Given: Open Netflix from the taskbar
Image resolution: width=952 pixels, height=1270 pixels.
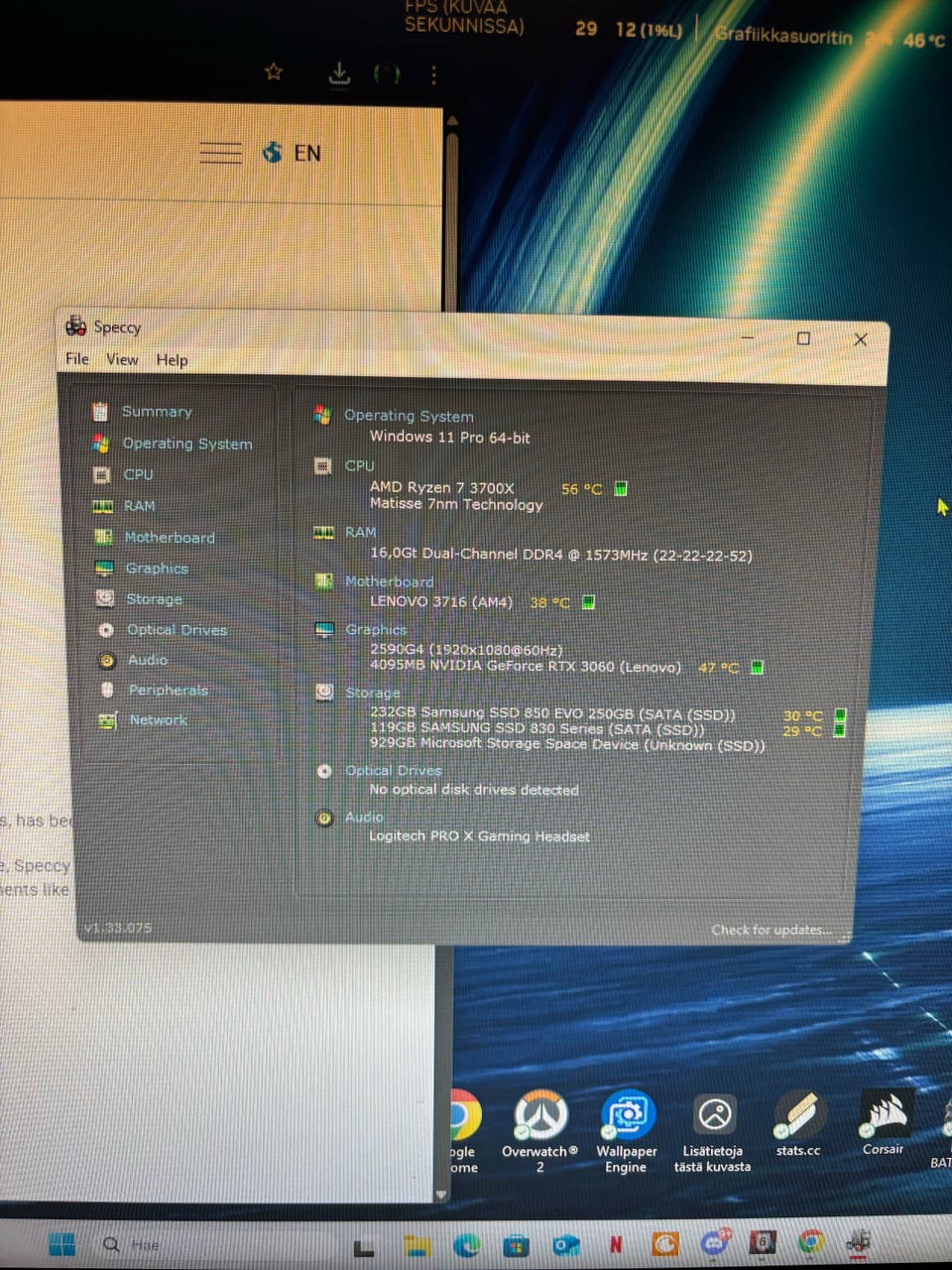Looking at the screenshot, I should (615, 1243).
